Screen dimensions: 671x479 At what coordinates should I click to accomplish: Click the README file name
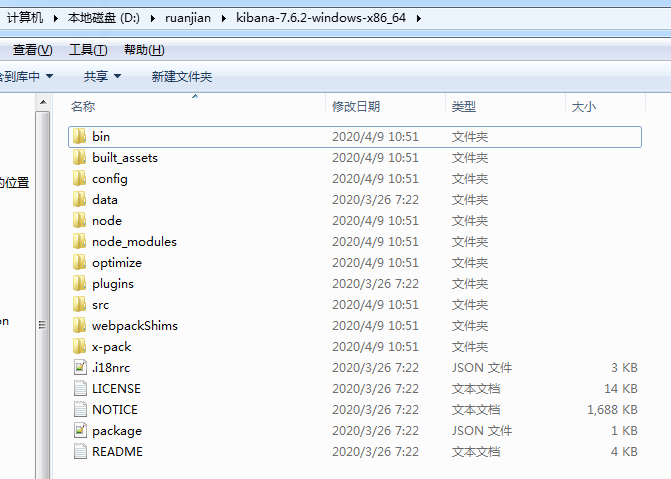tap(117, 451)
